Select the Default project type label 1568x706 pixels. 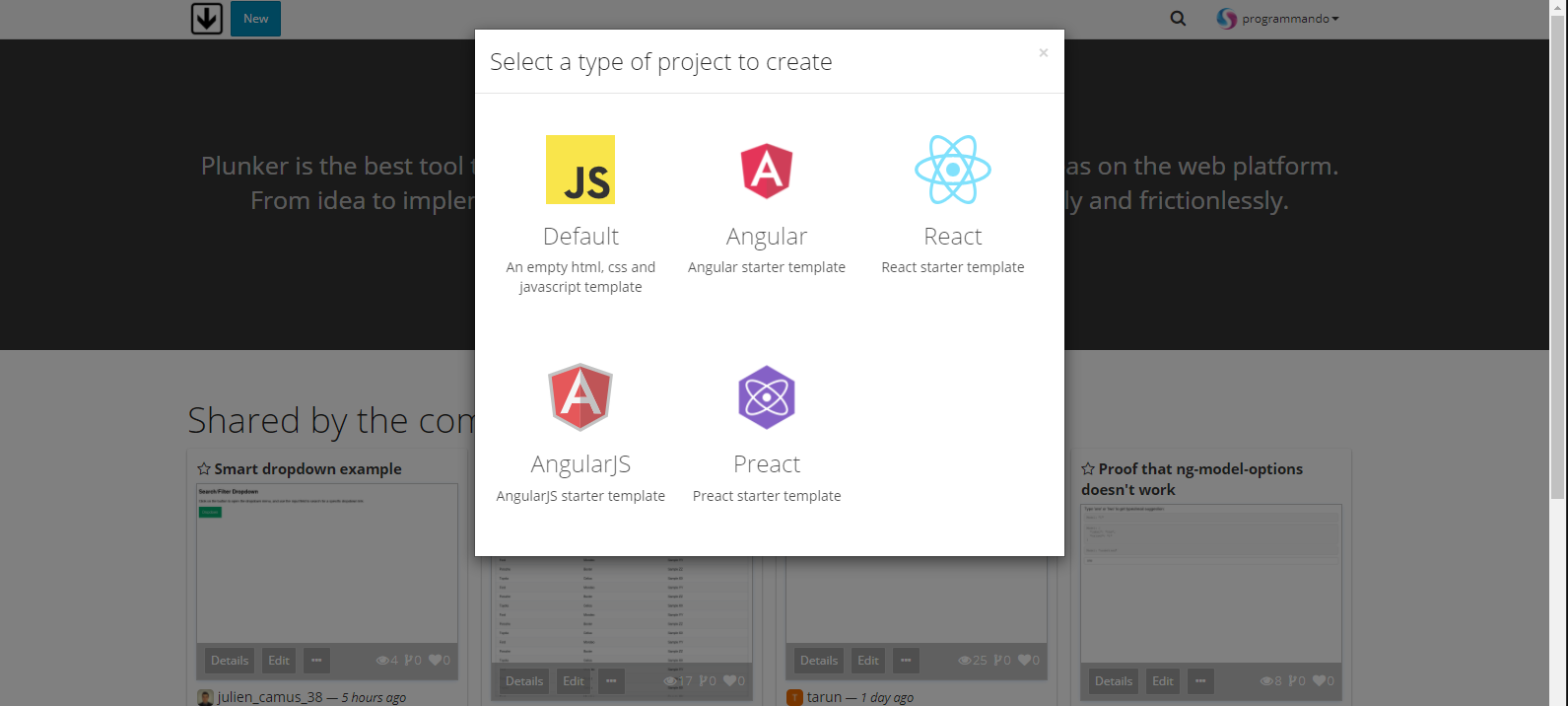[580, 237]
